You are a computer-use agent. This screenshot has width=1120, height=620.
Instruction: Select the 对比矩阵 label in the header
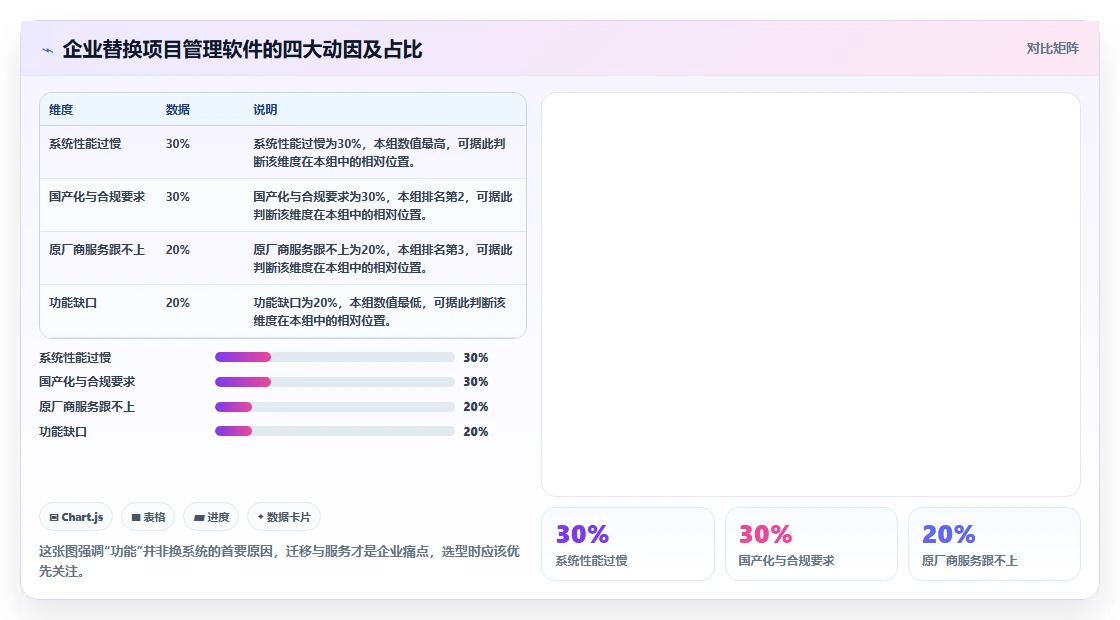tap(1053, 49)
